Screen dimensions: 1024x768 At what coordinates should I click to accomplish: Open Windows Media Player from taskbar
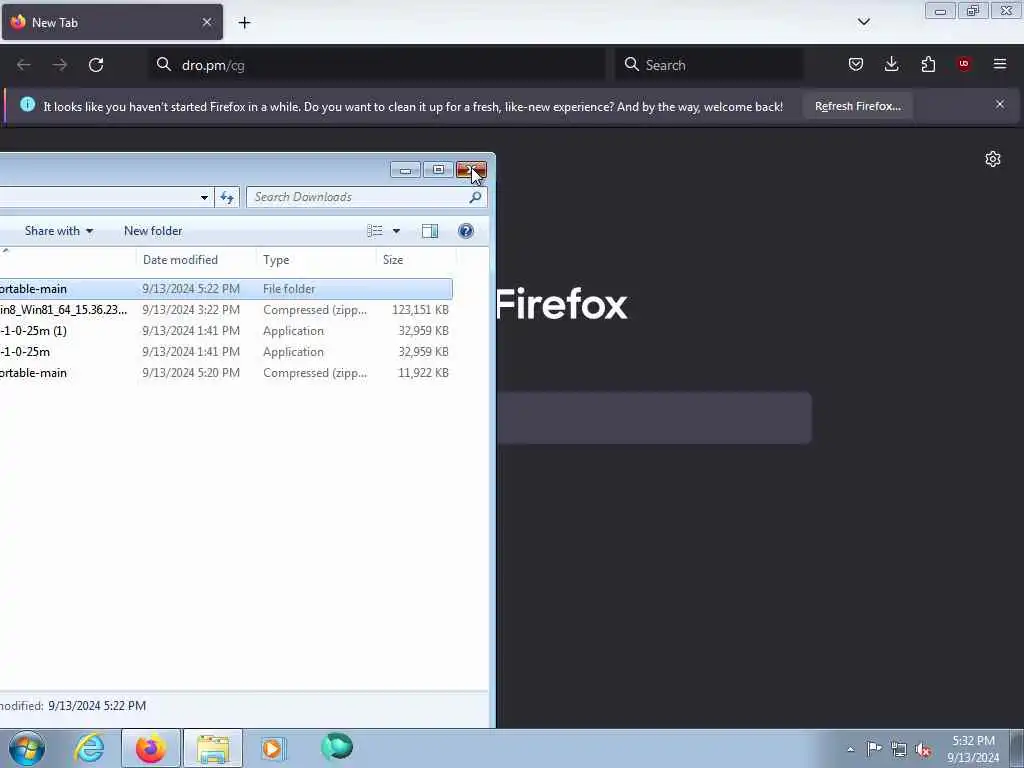tap(273, 748)
